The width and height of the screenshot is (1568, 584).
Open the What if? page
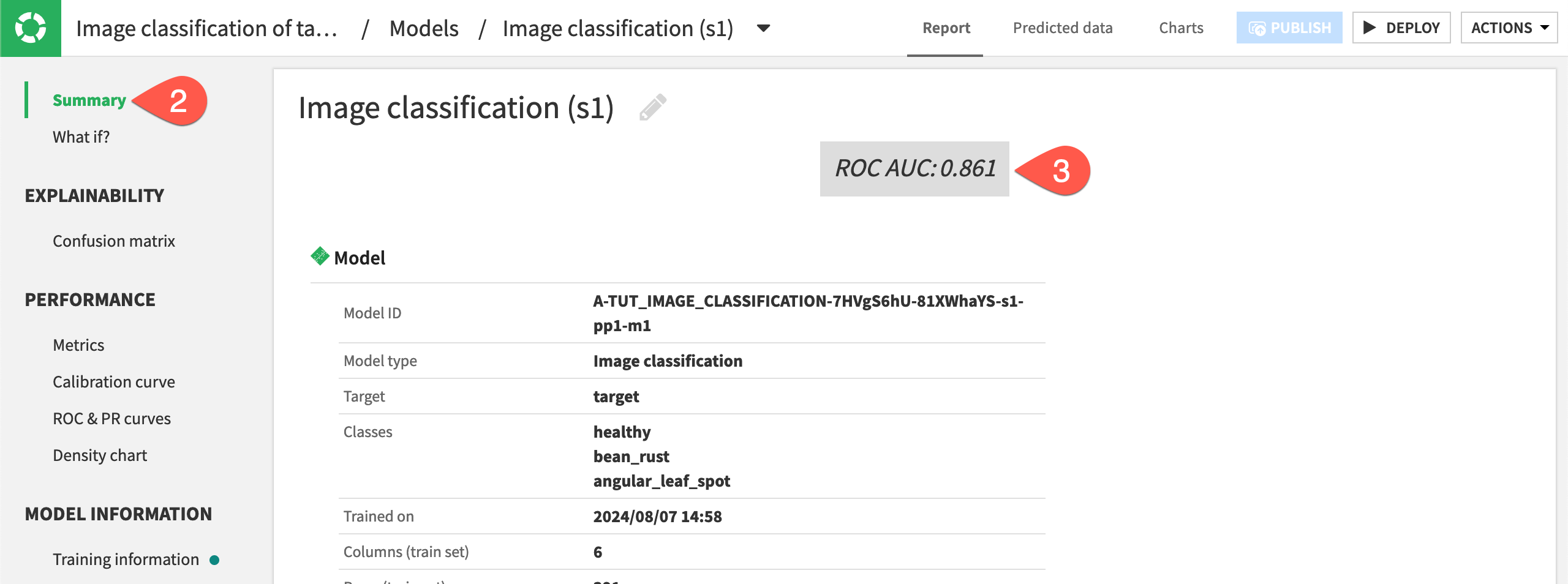coord(81,137)
